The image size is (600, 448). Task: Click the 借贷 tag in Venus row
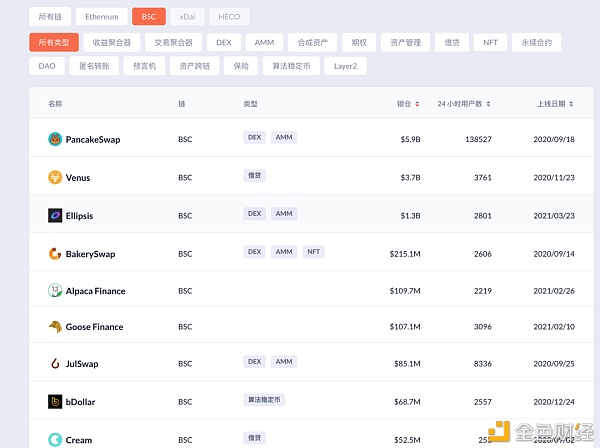tap(254, 176)
